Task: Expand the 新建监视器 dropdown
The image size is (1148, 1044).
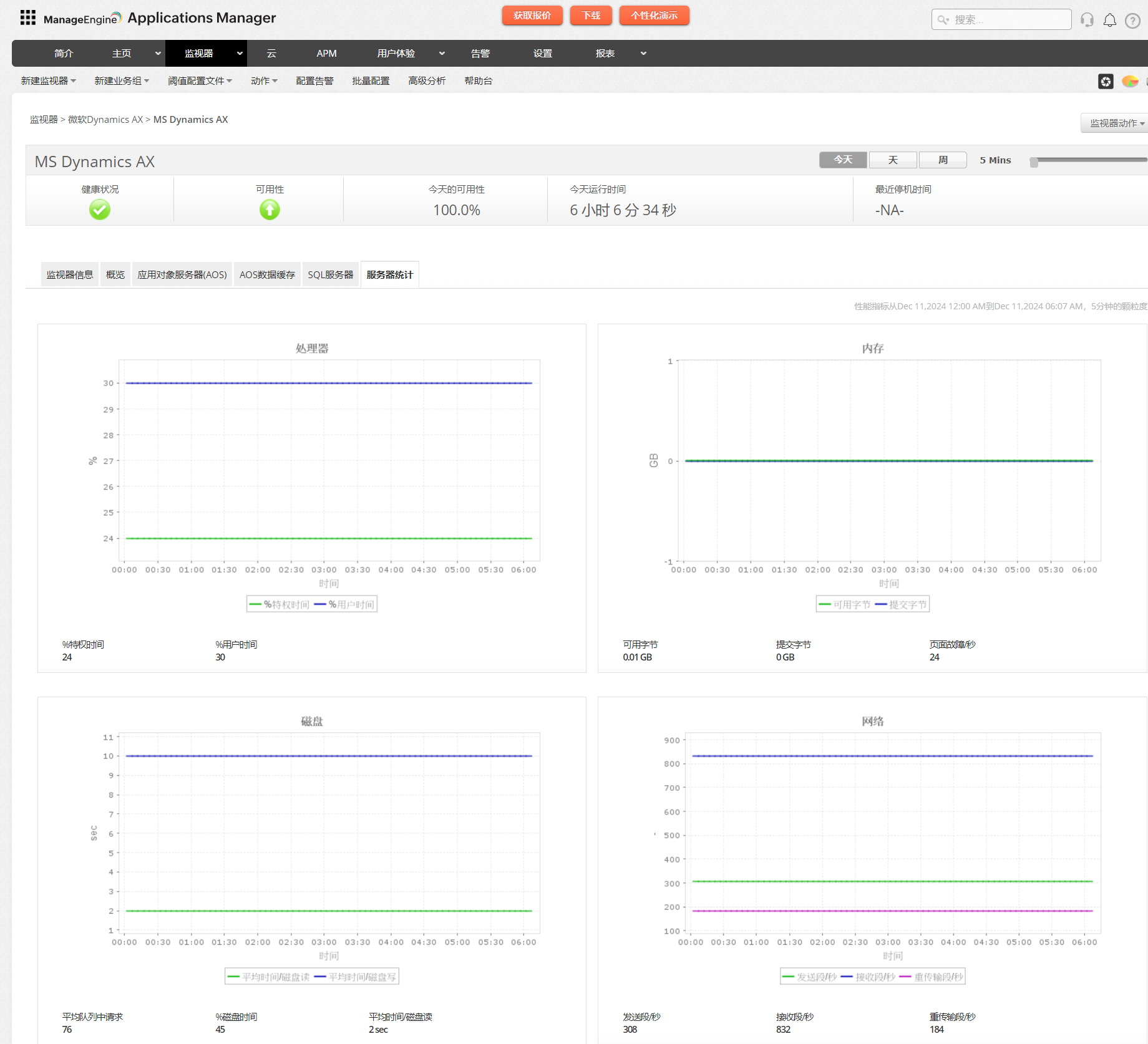Action: click(49, 81)
